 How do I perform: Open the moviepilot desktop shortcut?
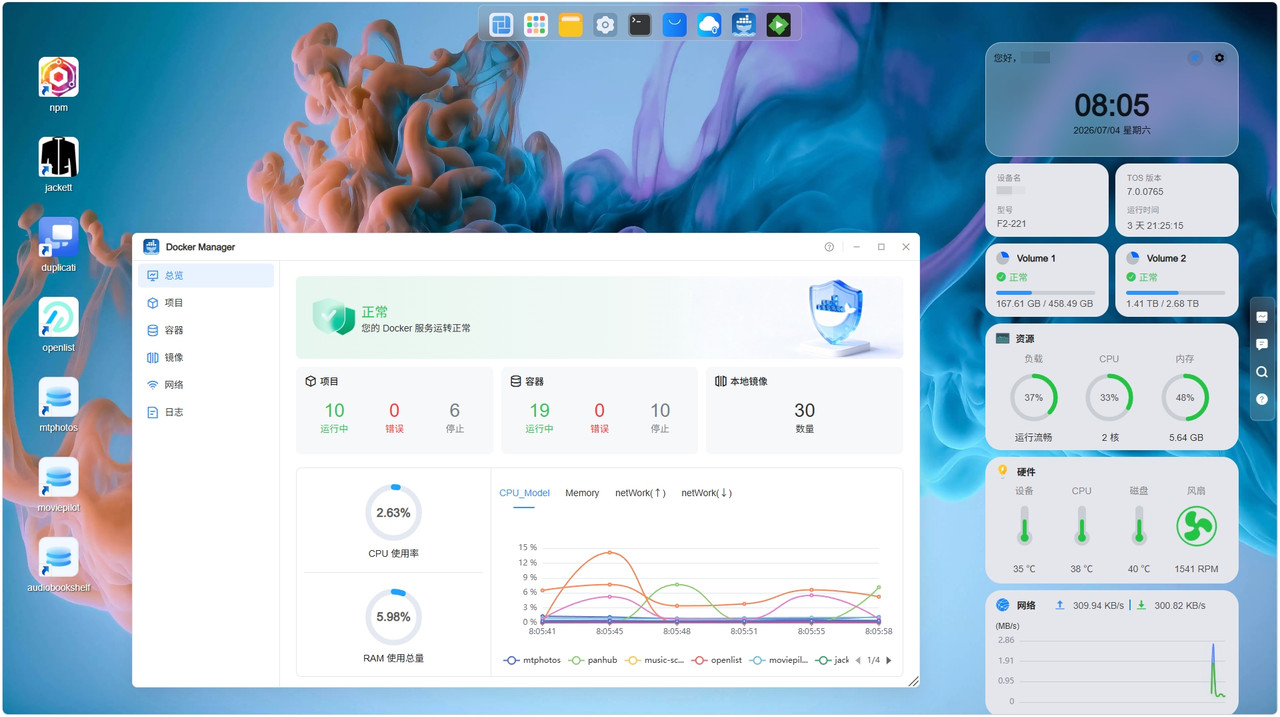coord(58,478)
